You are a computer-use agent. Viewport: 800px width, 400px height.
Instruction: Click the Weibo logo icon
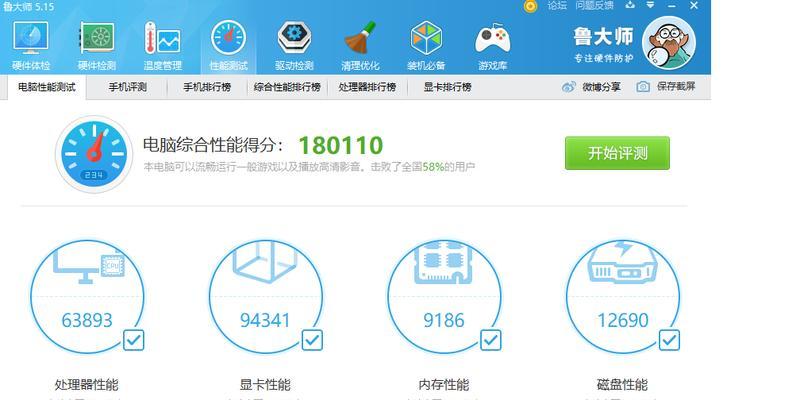tap(569, 87)
